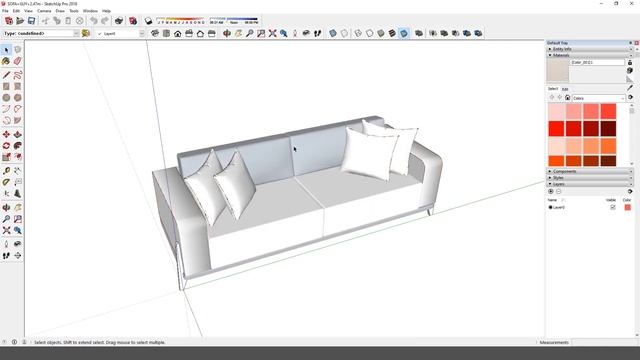Pick the Tape Measure tool
This screenshot has width=640, height=360.
(x=6, y=171)
